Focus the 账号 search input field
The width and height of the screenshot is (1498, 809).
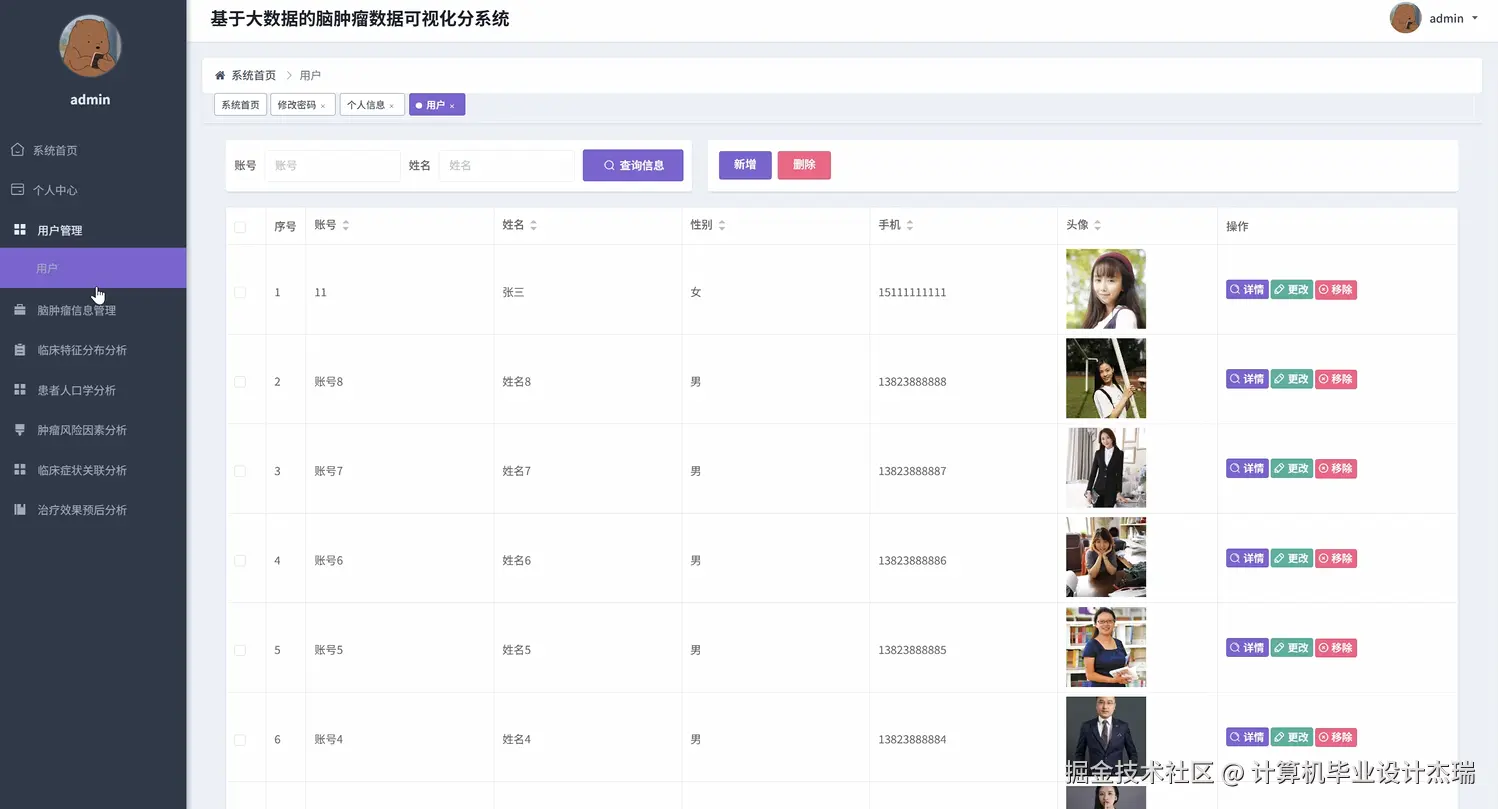(x=332, y=165)
